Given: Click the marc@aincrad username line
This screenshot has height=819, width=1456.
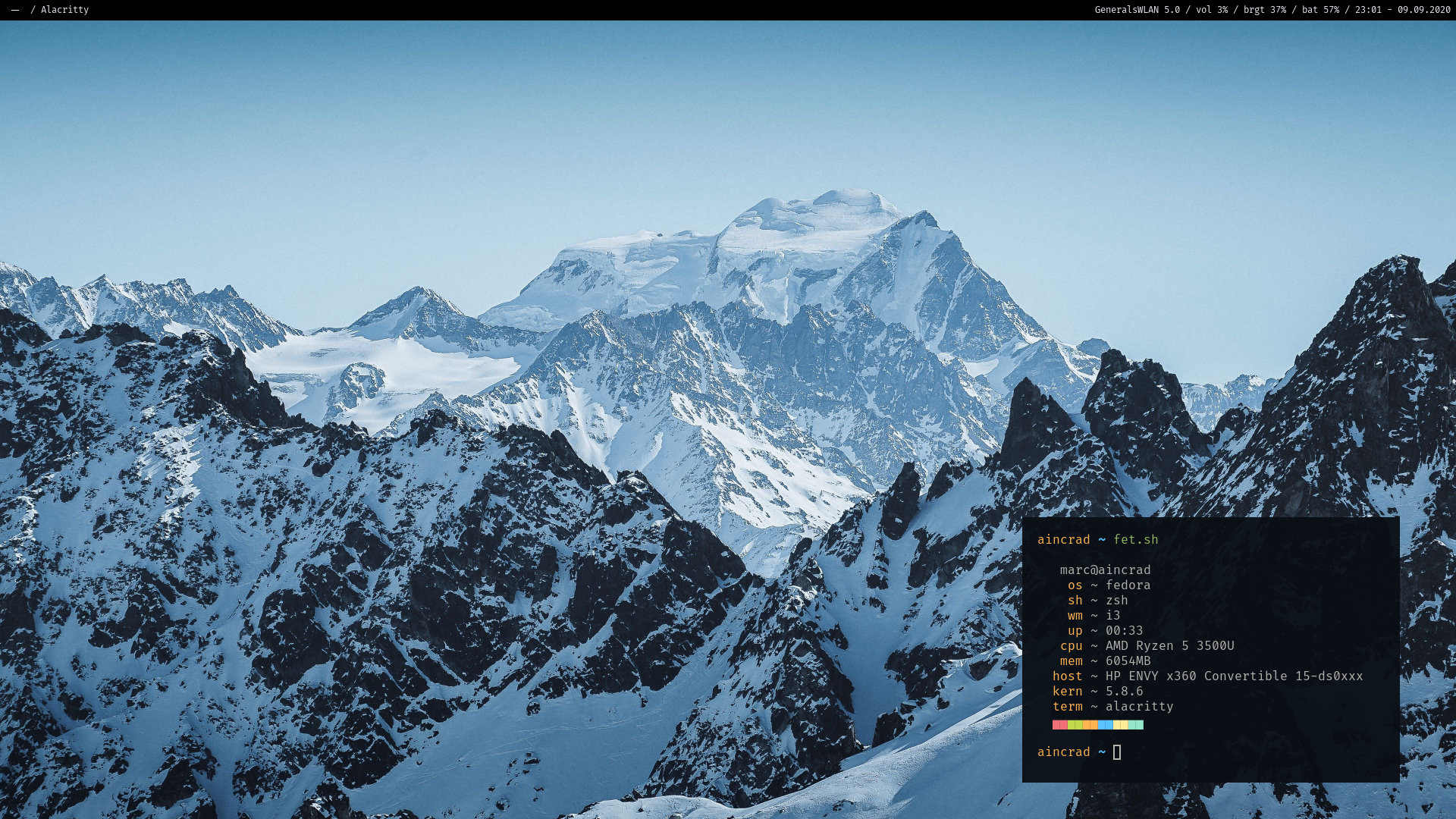Looking at the screenshot, I should (x=1105, y=570).
